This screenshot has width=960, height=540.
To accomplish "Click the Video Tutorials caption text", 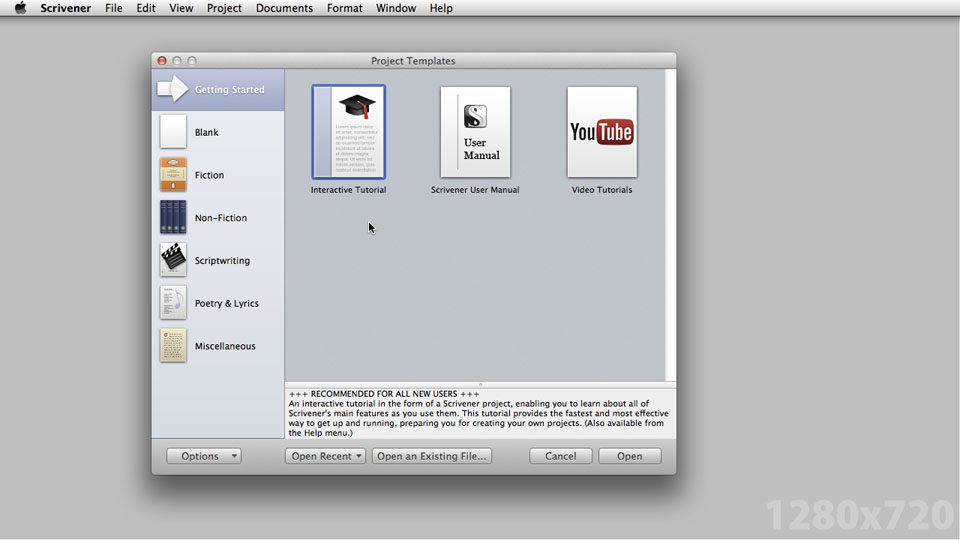I will (602, 190).
